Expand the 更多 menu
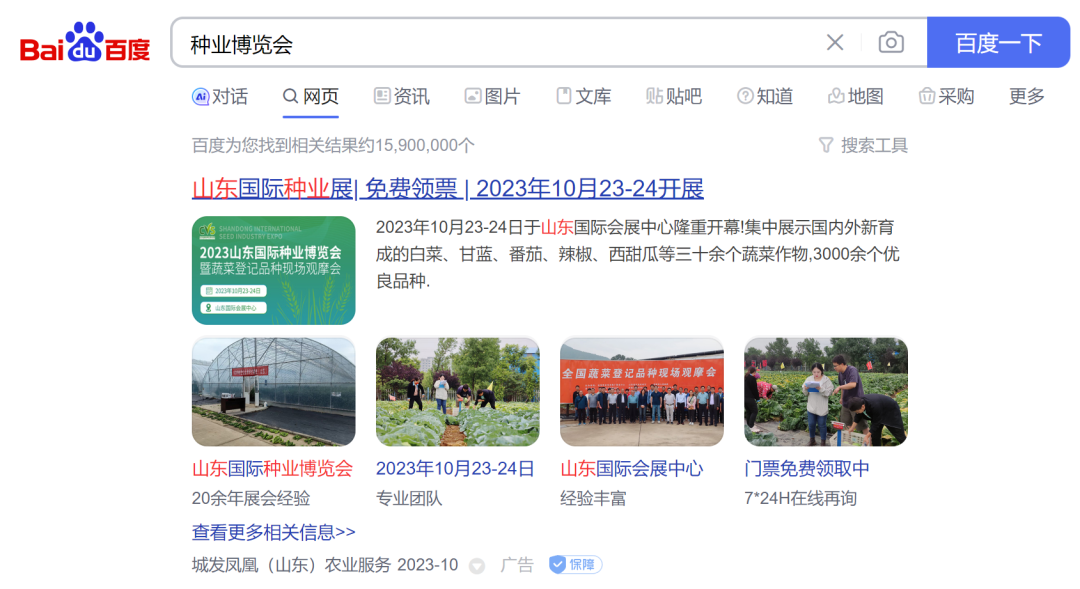Screen dimensions: 1080x589 (1026, 96)
